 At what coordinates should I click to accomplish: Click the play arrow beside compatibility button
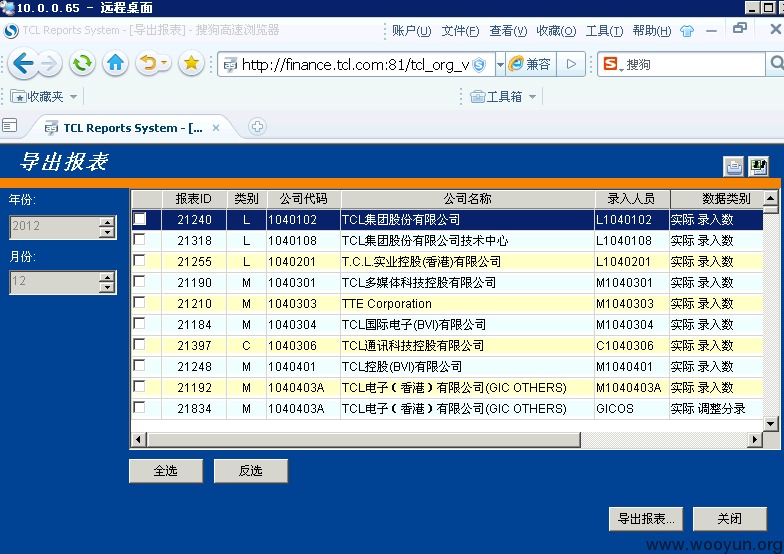(x=571, y=64)
